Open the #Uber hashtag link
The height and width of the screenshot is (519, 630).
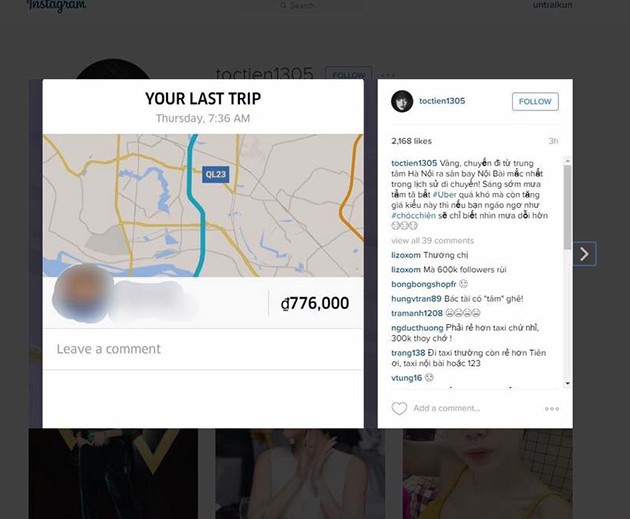[444, 194]
